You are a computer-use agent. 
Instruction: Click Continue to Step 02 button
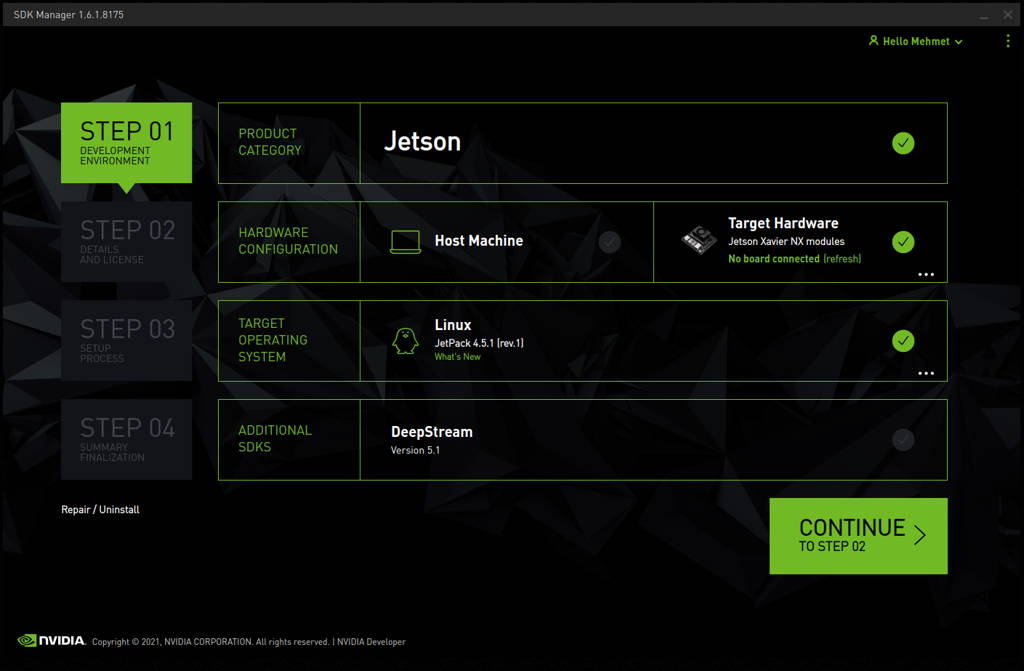(858, 536)
